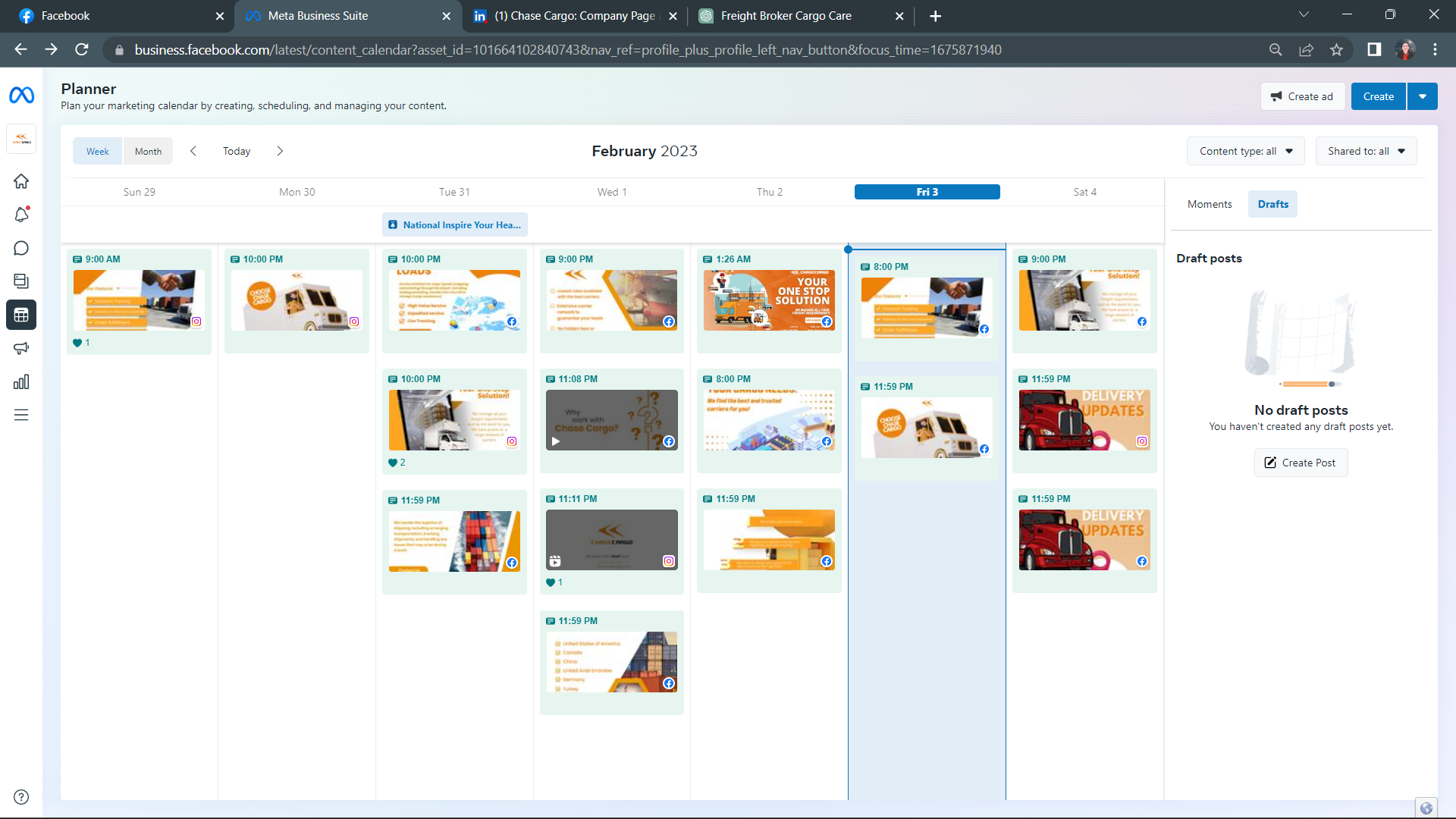
Task: Open National Inspire Your Hea... moment
Action: 455,225
